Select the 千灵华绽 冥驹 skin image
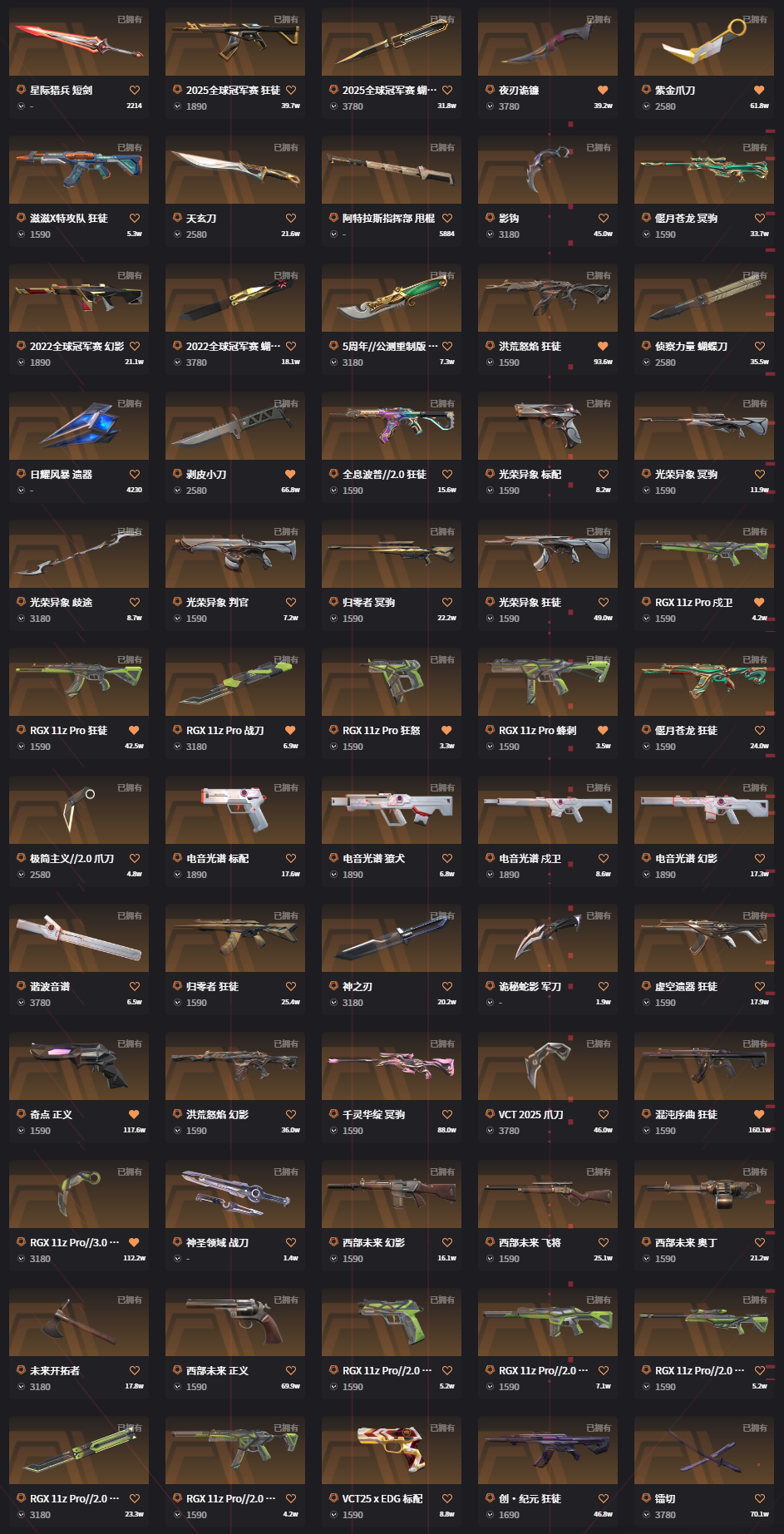The width and height of the screenshot is (784, 1534). pyautogui.click(x=392, y=1066)
